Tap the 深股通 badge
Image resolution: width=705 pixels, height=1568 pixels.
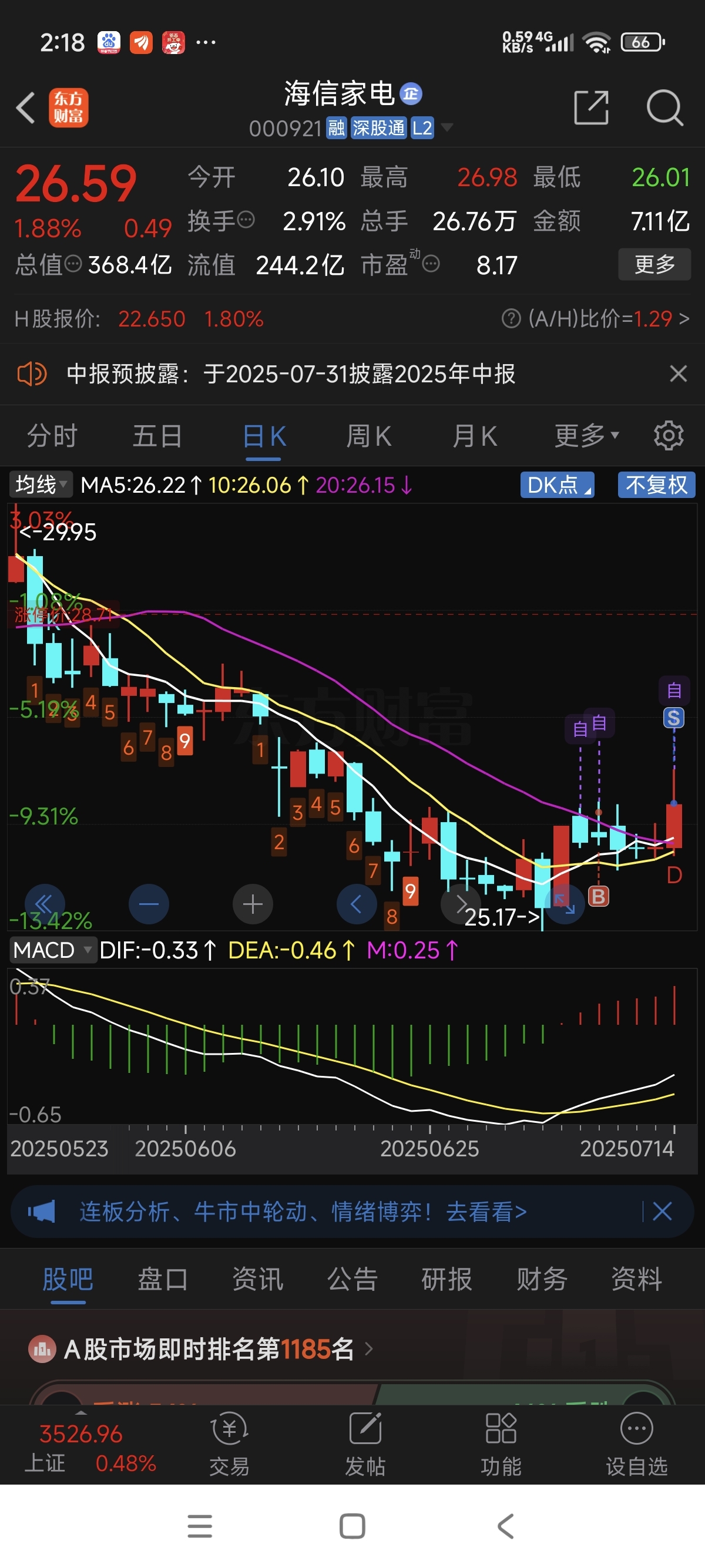tap(378, 128)
